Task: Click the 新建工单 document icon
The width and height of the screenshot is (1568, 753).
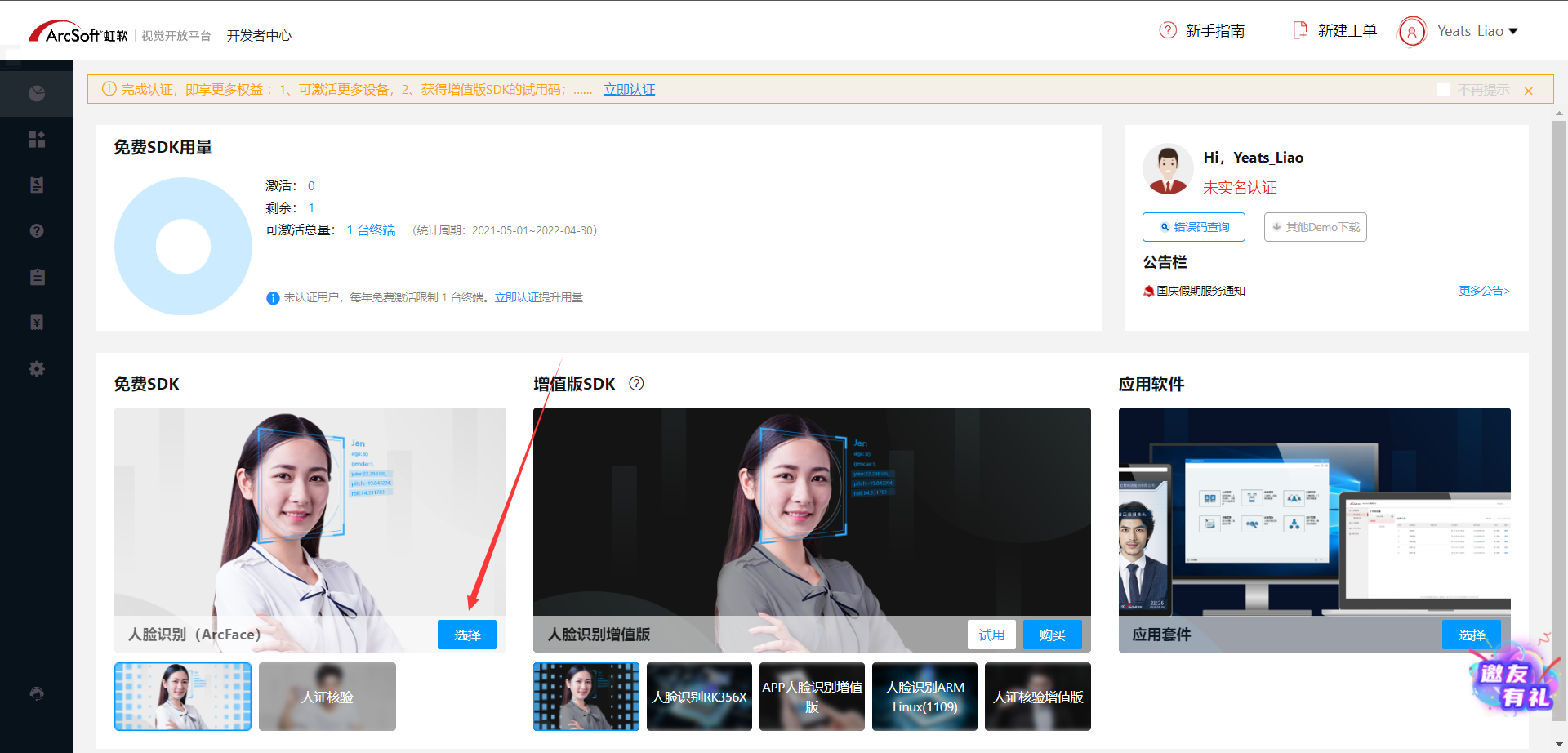Action: coord(1299,30)
